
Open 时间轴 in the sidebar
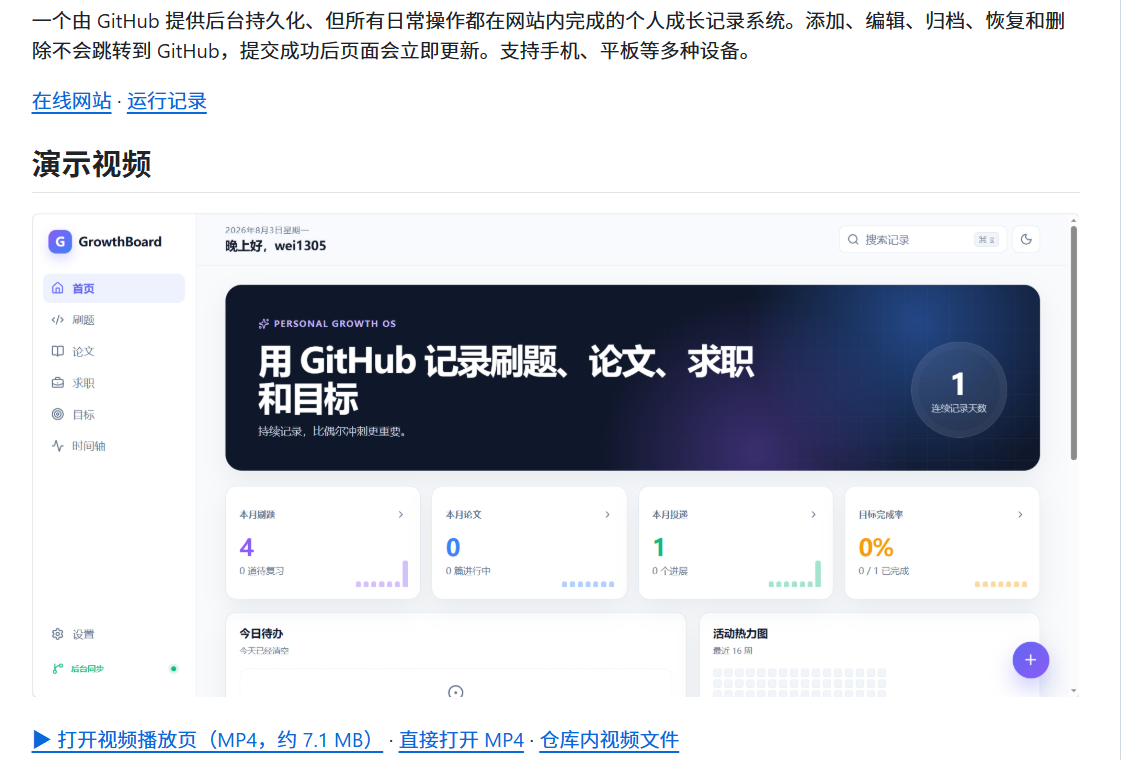coord(114,446)
